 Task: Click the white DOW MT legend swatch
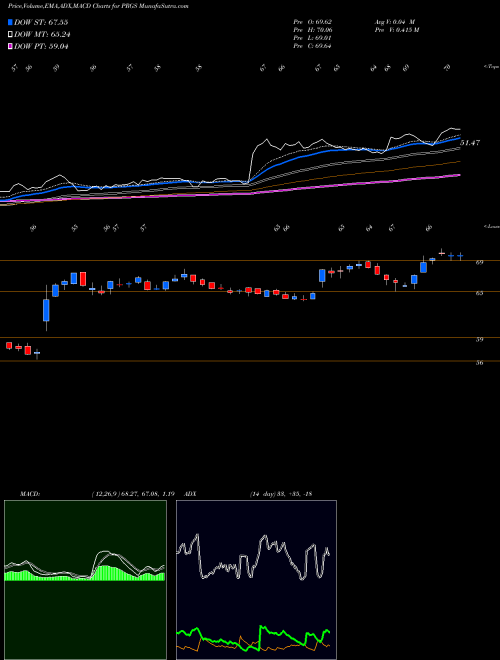(10, 35)
